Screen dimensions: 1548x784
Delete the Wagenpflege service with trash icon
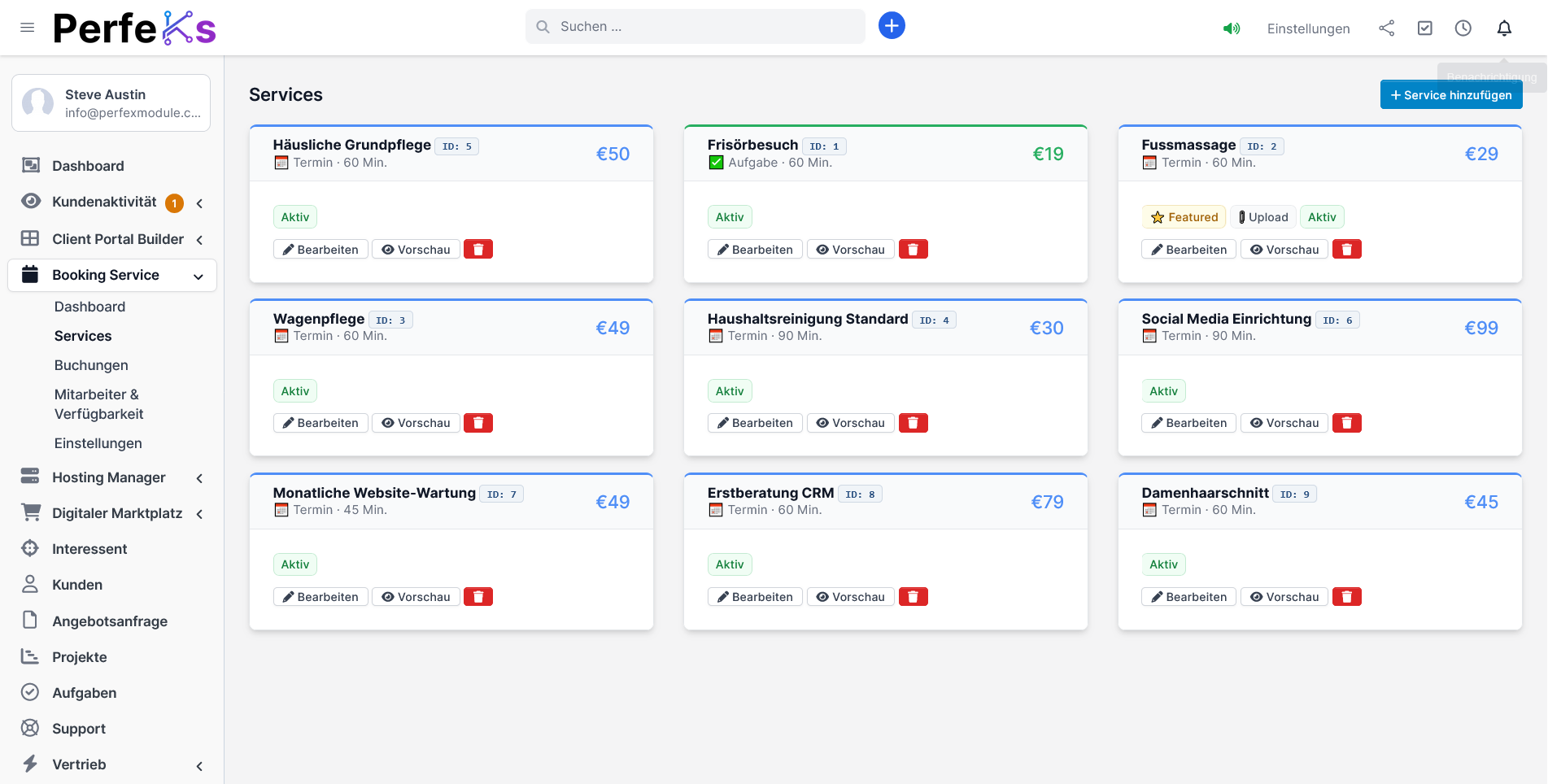(x=478, y=423)
